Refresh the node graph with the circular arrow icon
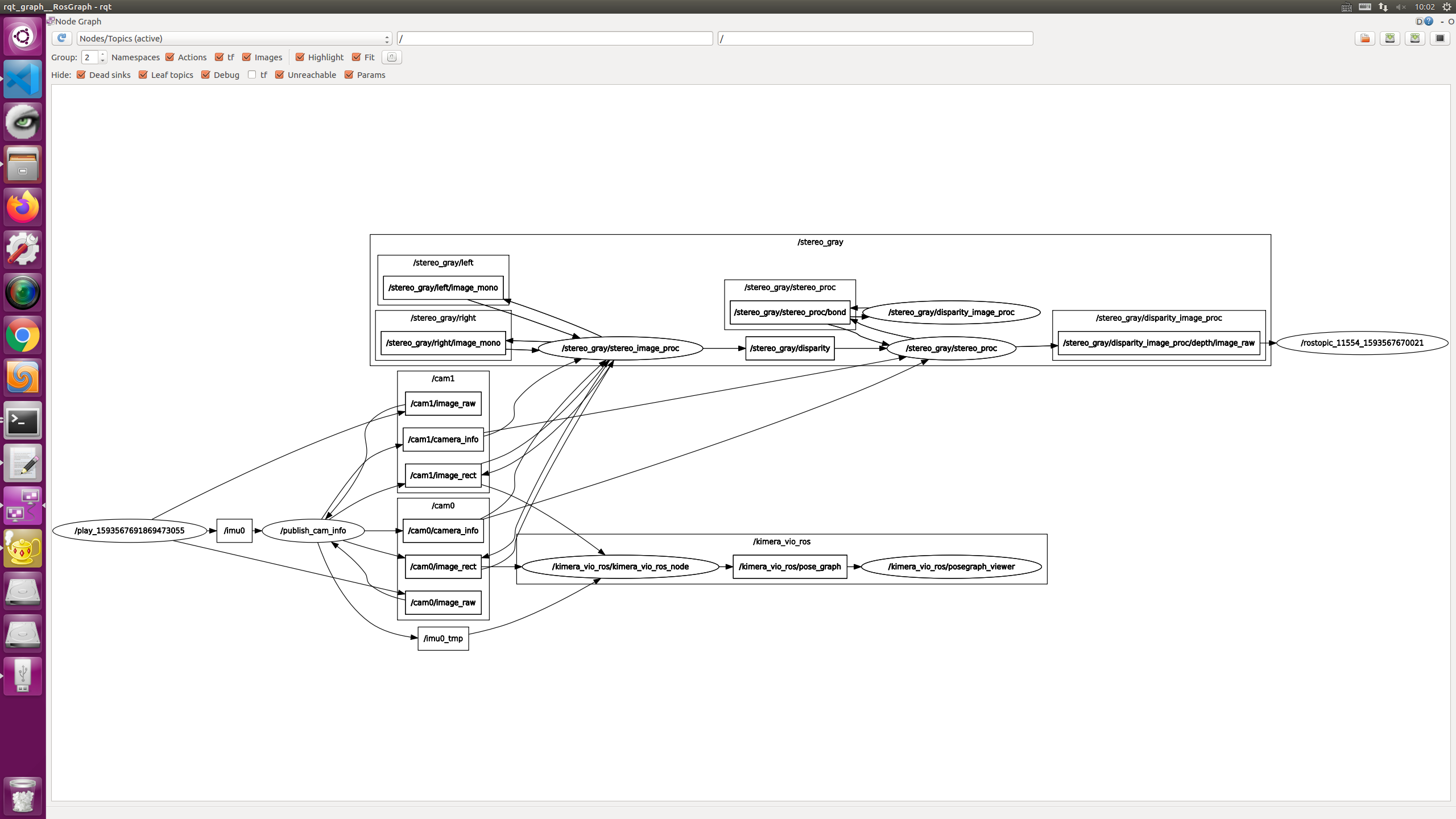Viewport: 1456px width, 819px height. [61, 38]
